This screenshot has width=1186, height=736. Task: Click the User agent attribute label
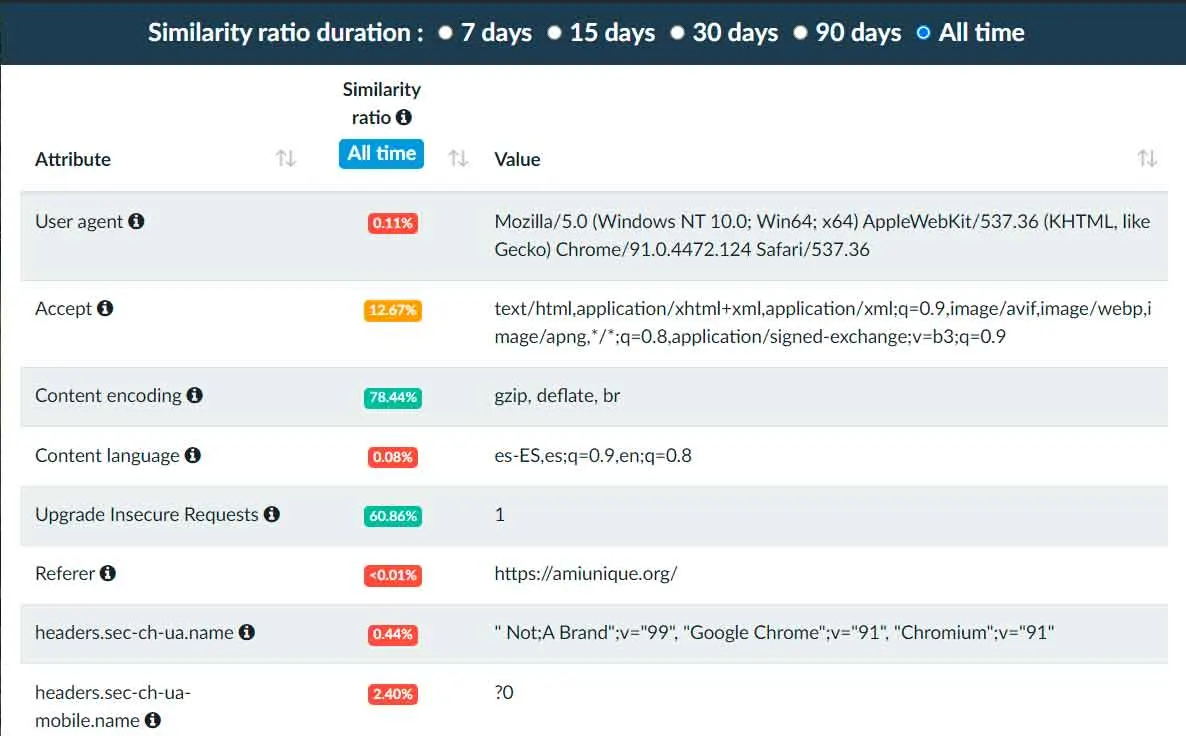pyautogui.click(x=79, y=222)
